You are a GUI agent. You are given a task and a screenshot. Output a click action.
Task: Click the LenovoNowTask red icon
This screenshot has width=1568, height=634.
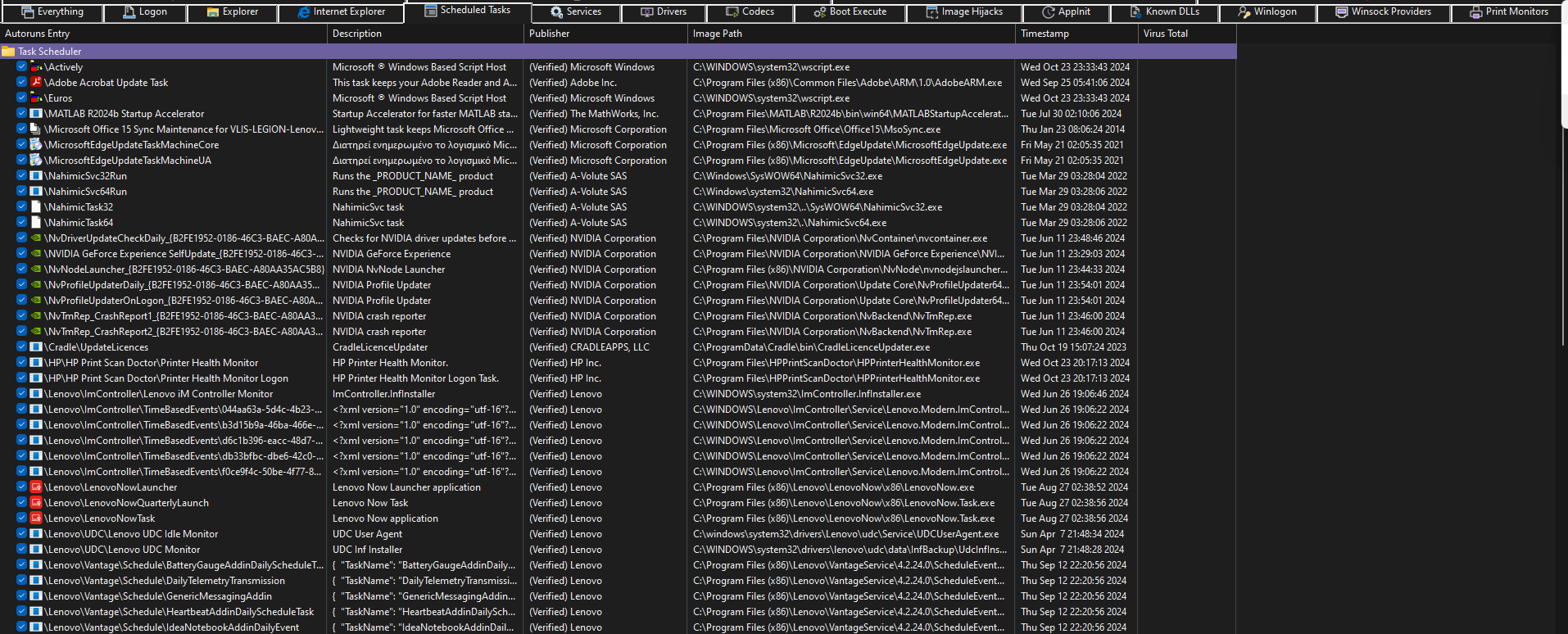pyautogui.click(x=36, y=519)
